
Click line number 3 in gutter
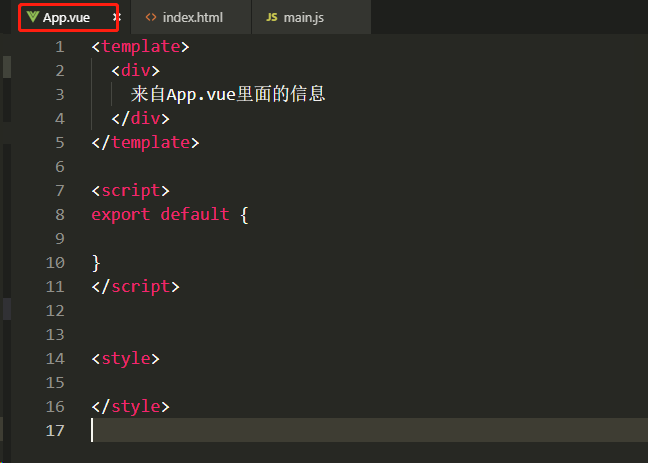tap(60, 95)
